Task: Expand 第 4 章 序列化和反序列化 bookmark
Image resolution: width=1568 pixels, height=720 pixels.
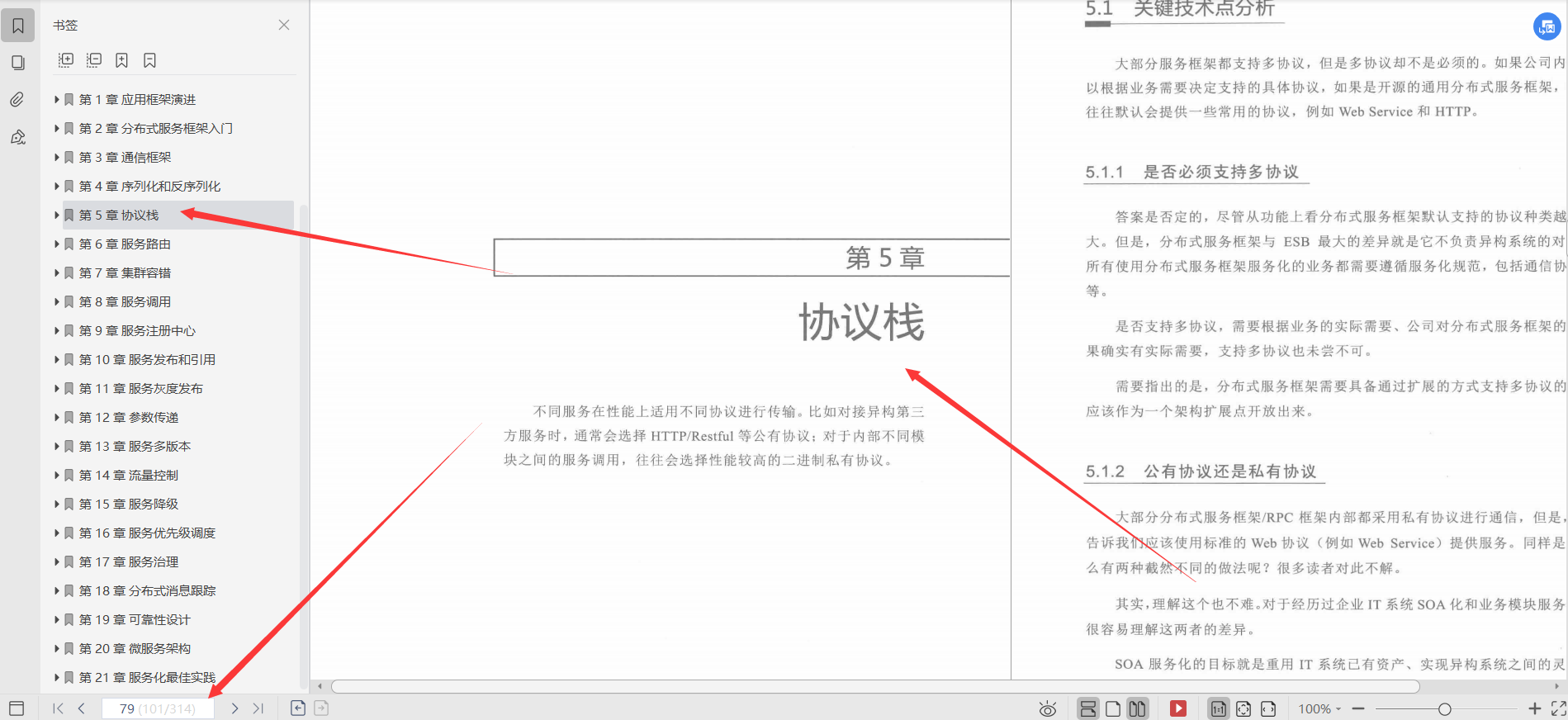Action: click(x=57, y=186)
